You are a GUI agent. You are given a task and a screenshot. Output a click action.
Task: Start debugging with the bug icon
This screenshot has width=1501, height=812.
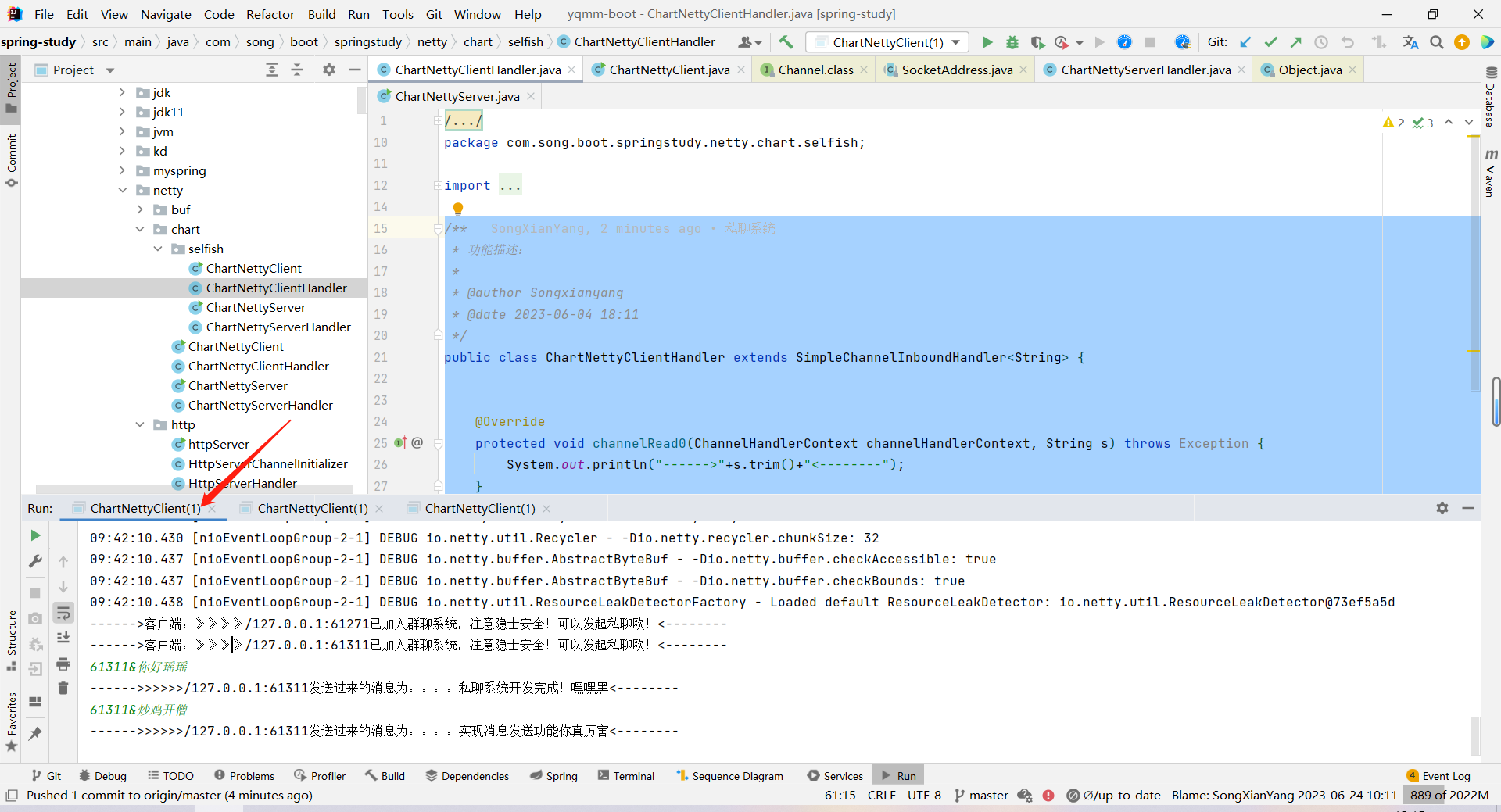[x=1012, y=42]
